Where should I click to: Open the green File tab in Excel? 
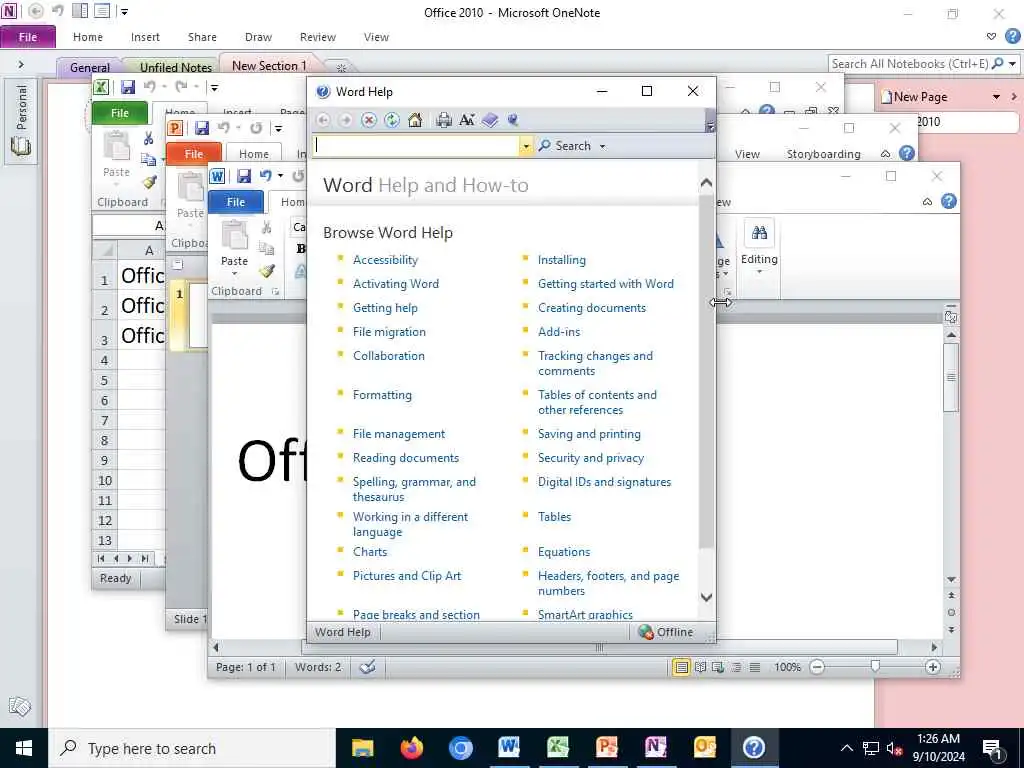coord(120,113)
